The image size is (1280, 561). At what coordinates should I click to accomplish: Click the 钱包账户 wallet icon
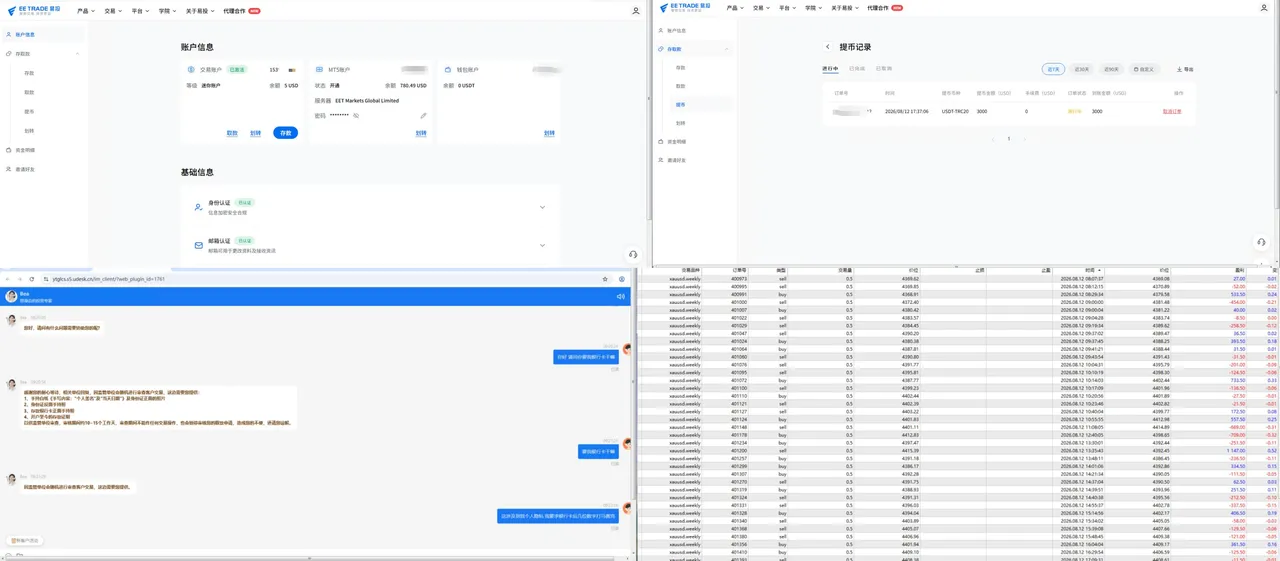coord(449,70)
